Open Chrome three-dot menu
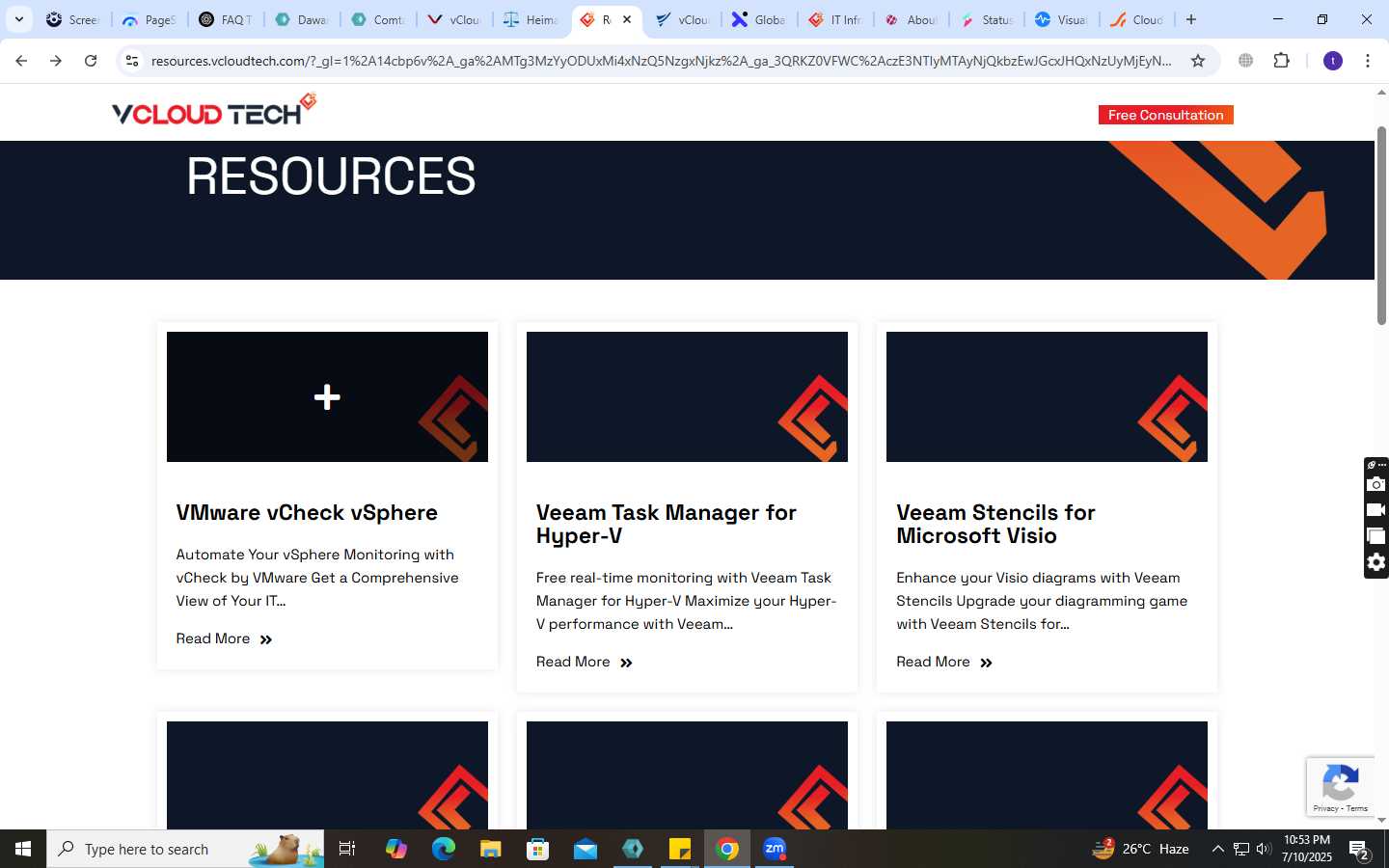Image resolution: width=1389 pixels, height=868 pixels. click(x=1368, y=61)
